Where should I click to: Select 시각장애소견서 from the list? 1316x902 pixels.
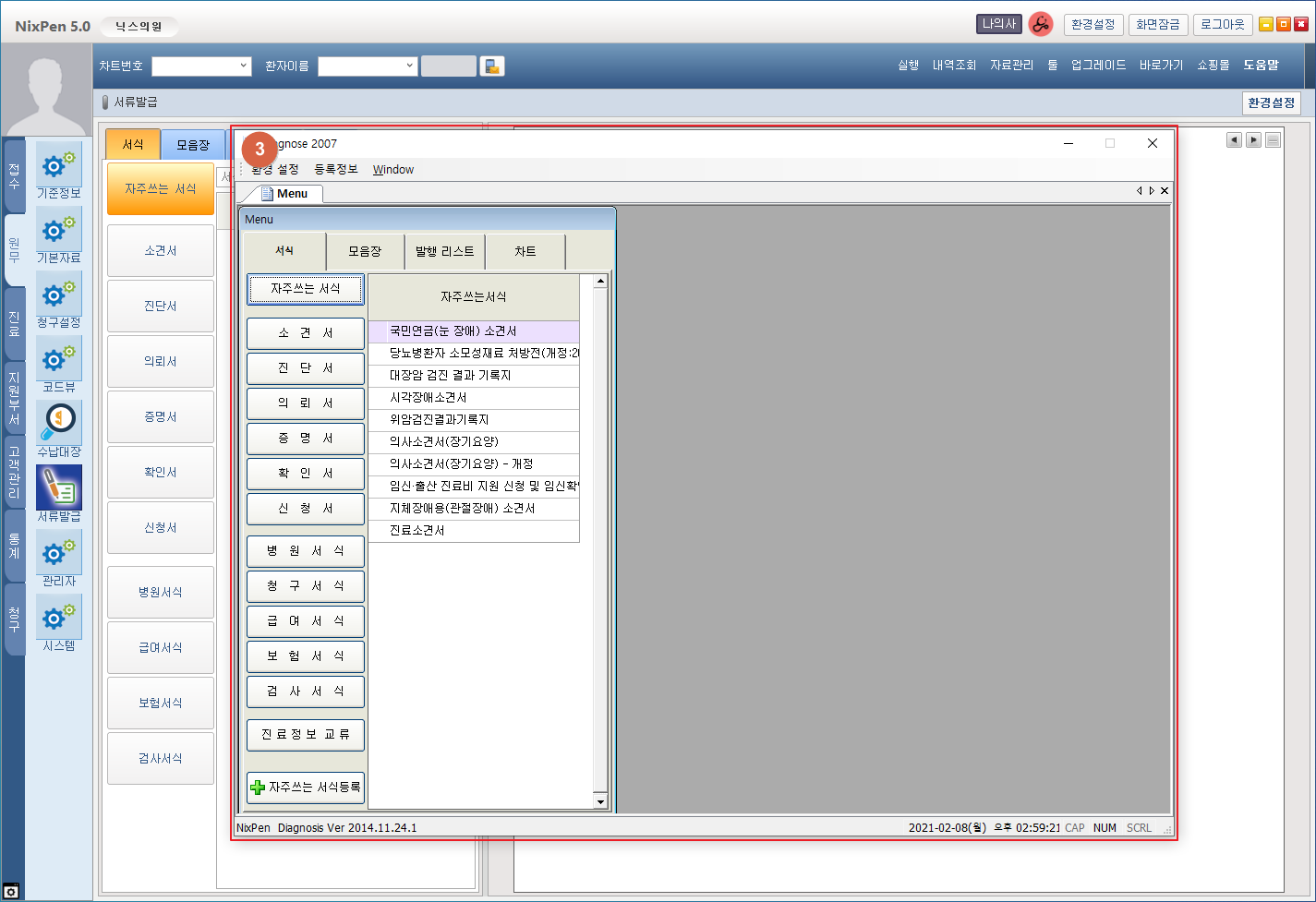click(x=429, y=398)
